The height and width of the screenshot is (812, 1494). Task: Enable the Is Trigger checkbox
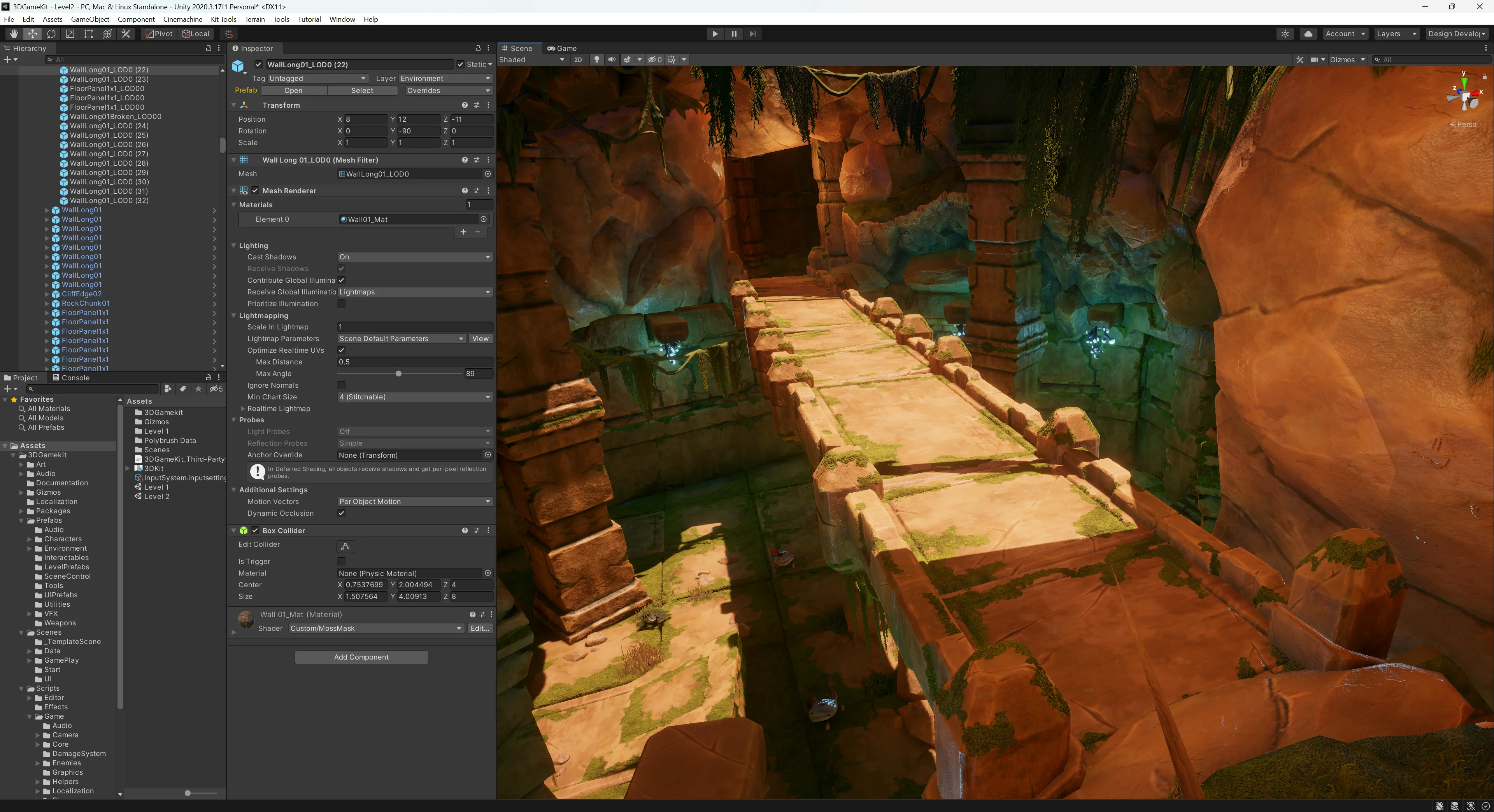pyautogui.click(x=341, y=561)
